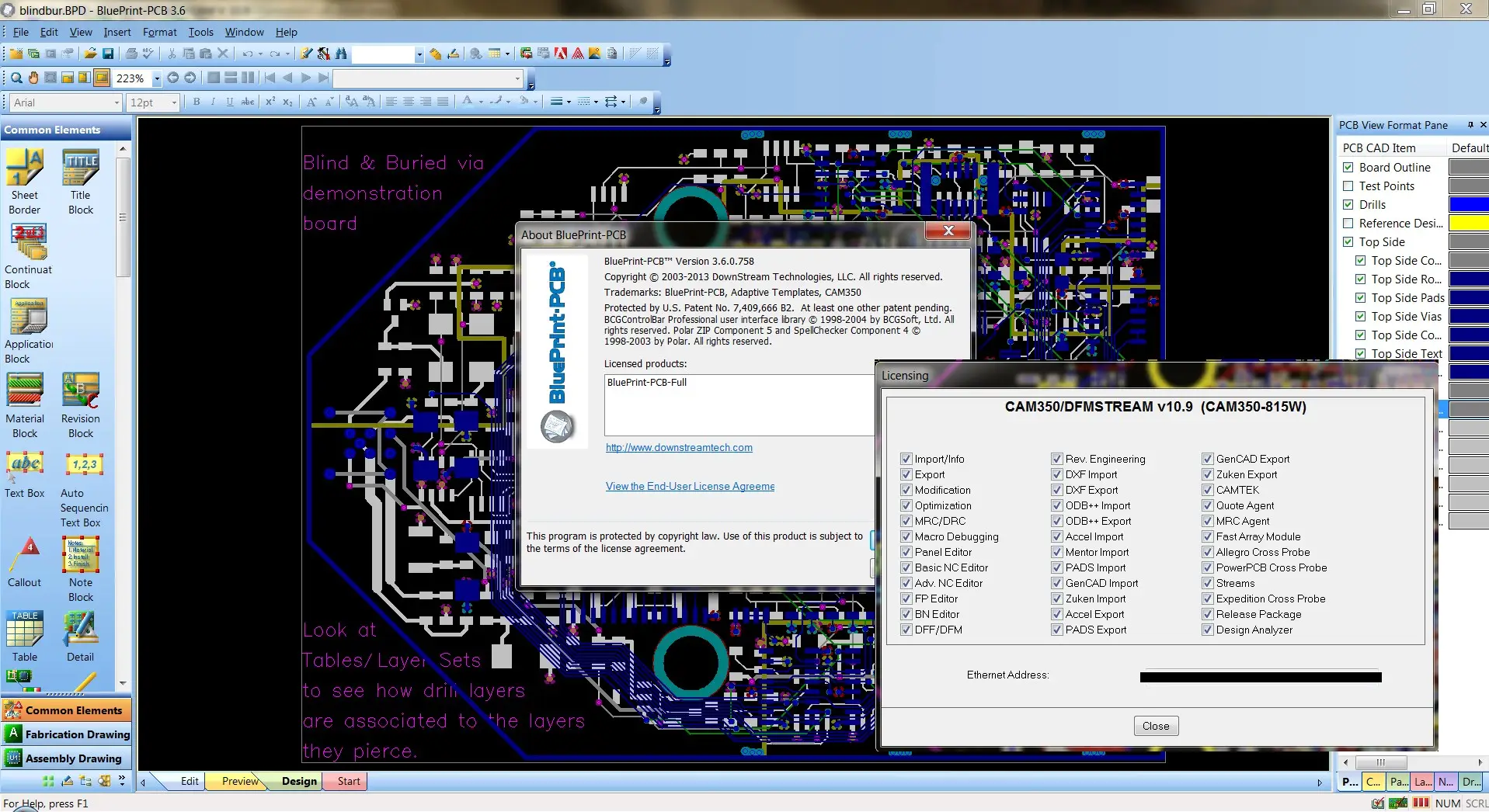Toggle bold text formatting
The height and width of the screenshot is (812, 1489).
[x=197, y=102]
